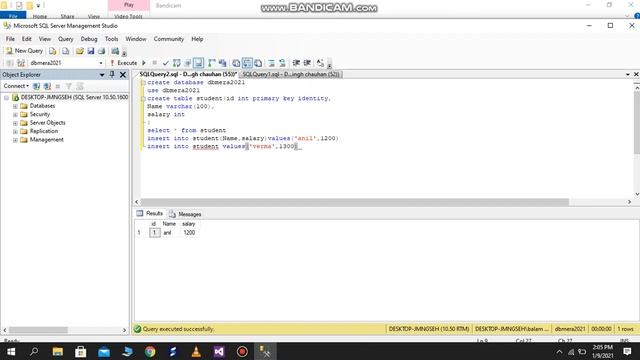
Task: Open the Connect dropdown in Object Explorer
Action: (16, 86)
